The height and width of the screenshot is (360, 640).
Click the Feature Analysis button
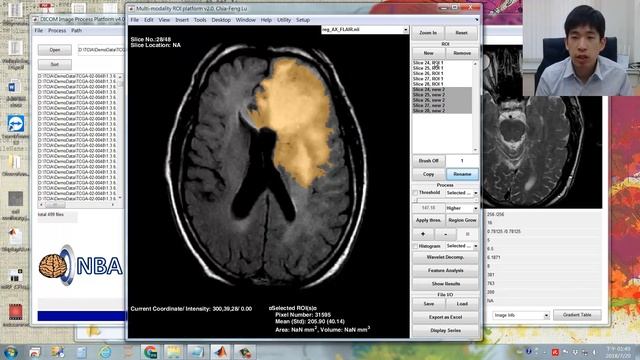[x=445, y=271]
